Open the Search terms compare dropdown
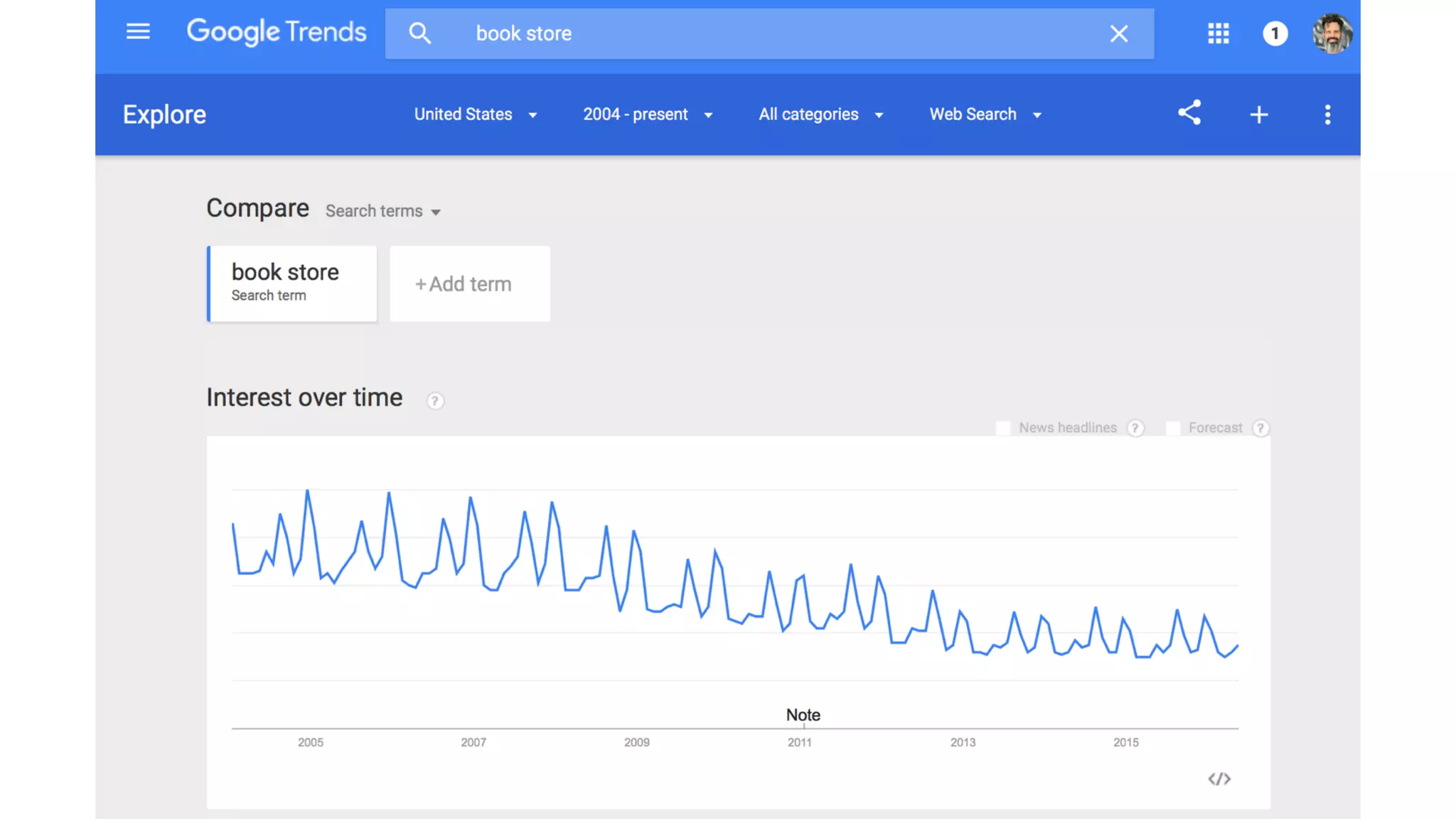This screenshot has height=819, width=1456. point(383,211)
